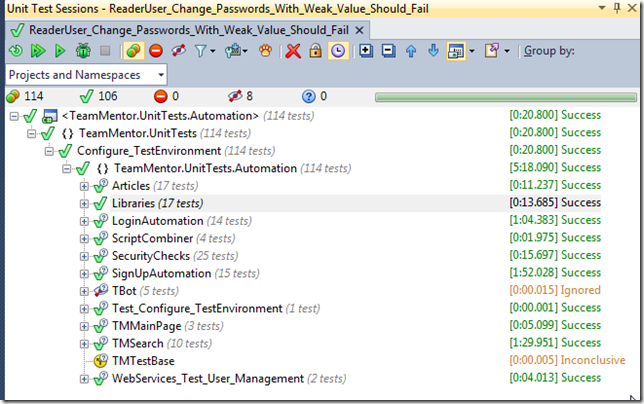Viewport: 644px width, 404px height.
Task: Click ignored tests counter 8
Action: [240, 96]
